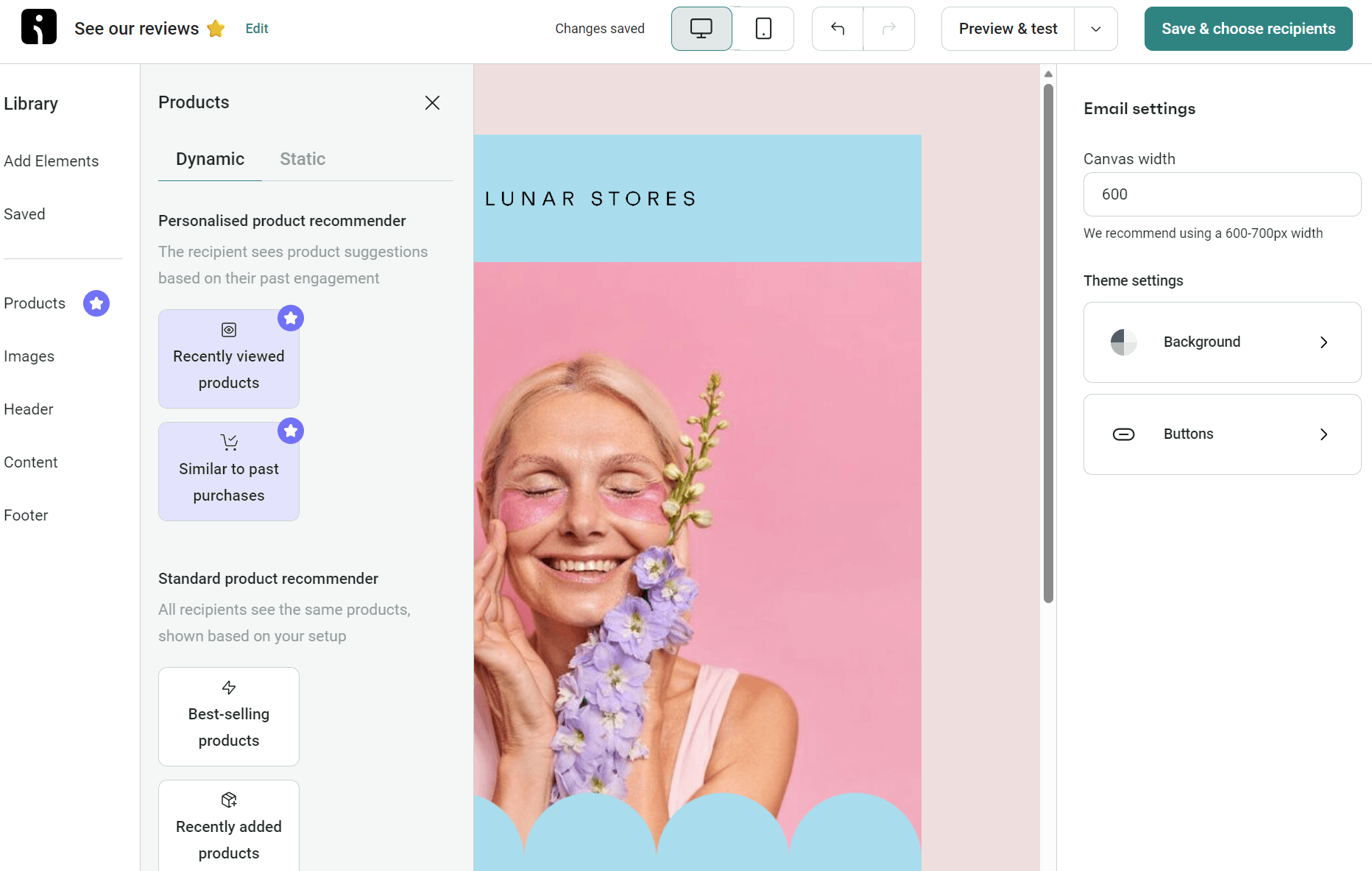Viewport: 1372px width, 871px height.
Task: Click the Personalised product recommender heading
Action: pyautogui.click(x=282, y=221)
